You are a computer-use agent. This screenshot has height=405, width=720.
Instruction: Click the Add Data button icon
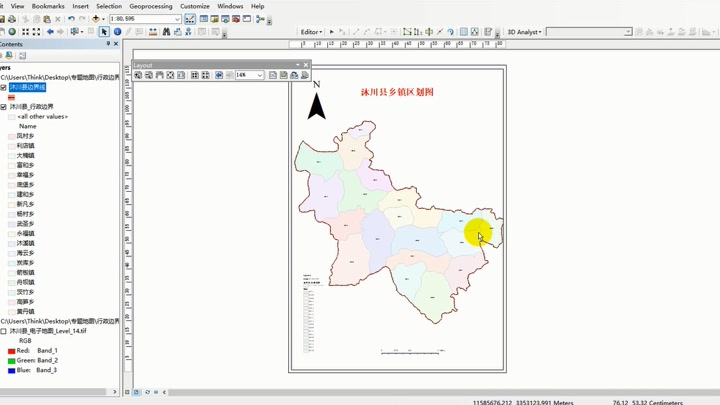click(96, 19)
